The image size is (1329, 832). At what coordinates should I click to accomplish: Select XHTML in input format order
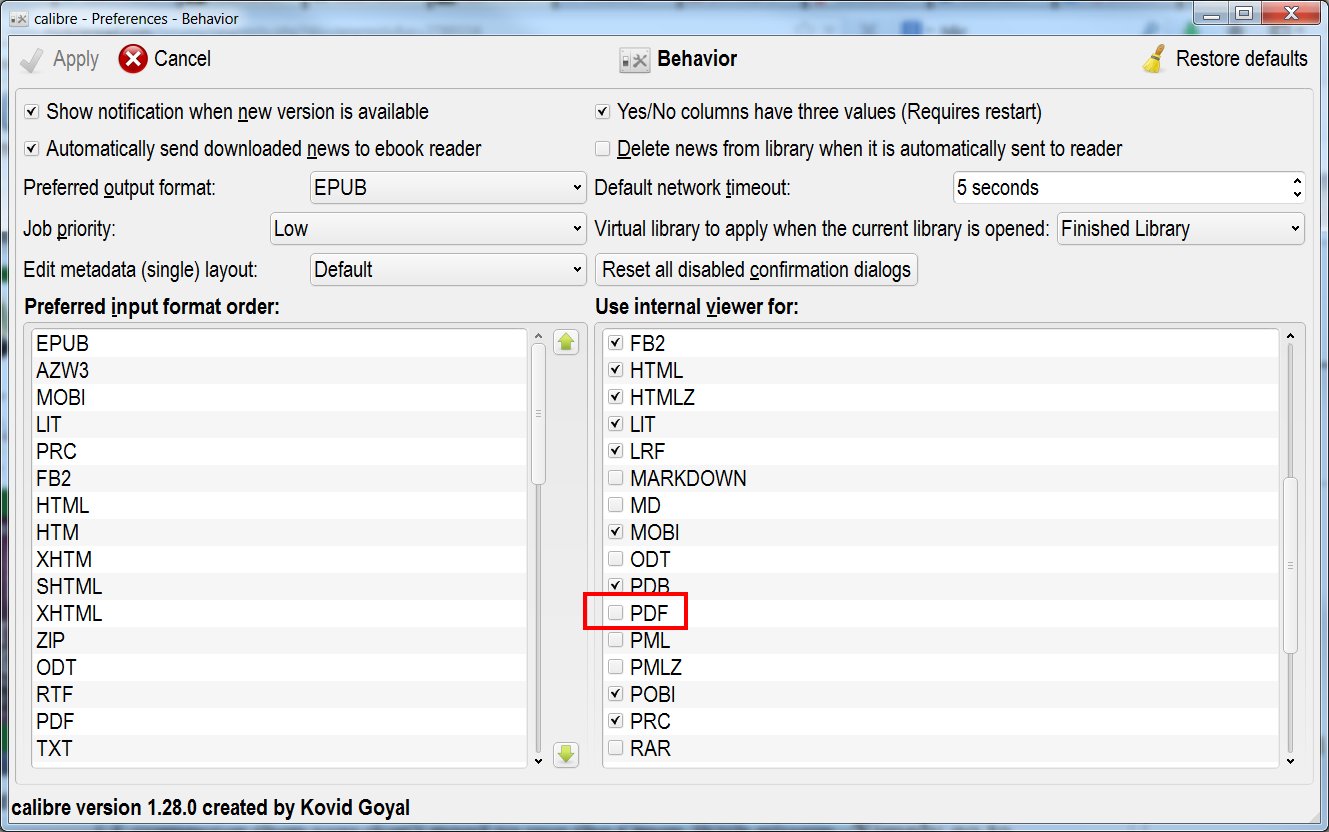pos(279,613)
